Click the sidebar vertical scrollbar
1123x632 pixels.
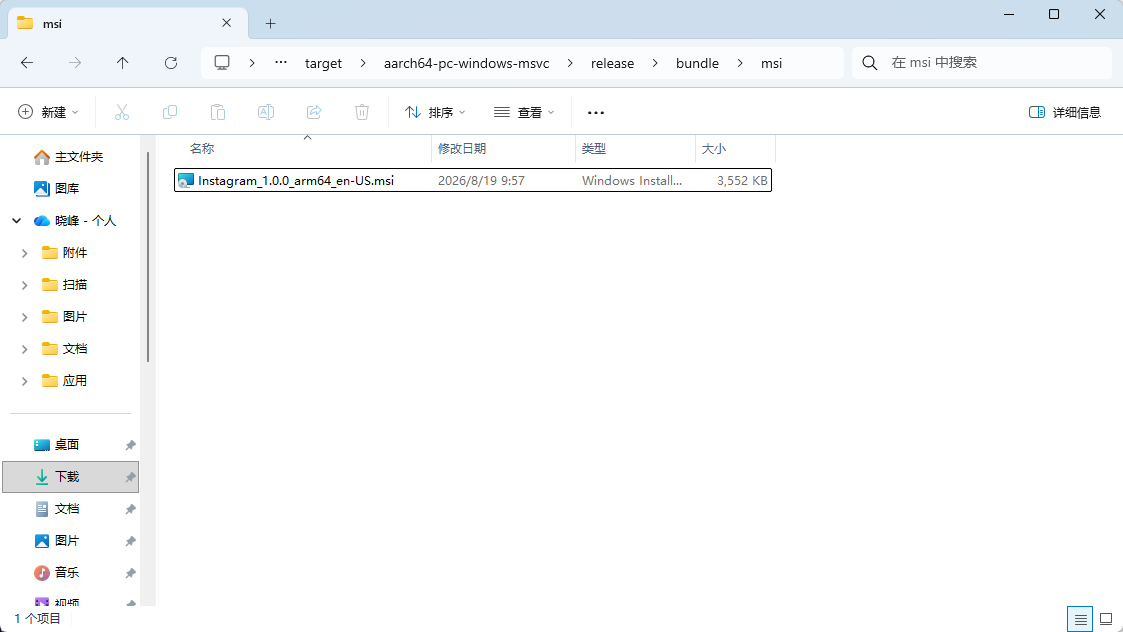(x=148, y=257)
